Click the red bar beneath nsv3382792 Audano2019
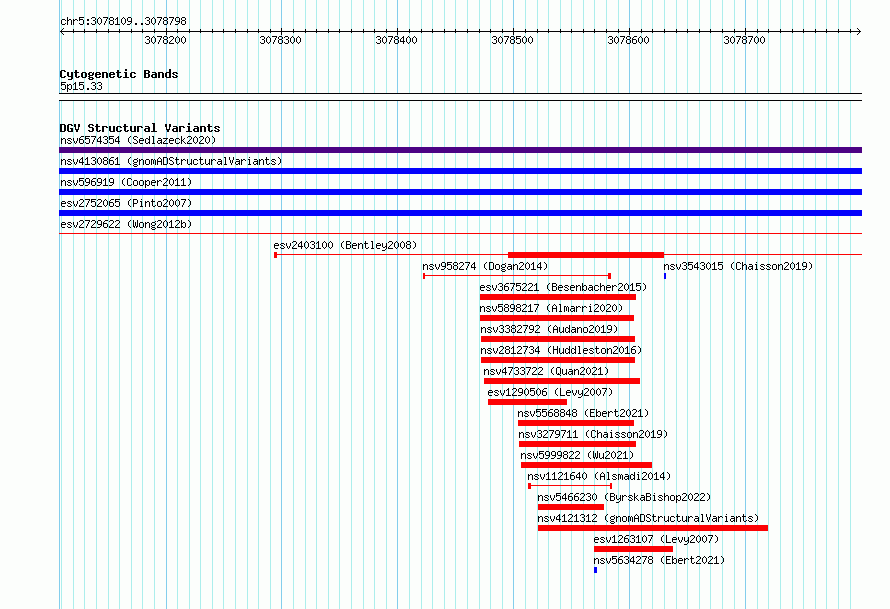The height and width of the screenshot is (609, 890). point(558,339)
